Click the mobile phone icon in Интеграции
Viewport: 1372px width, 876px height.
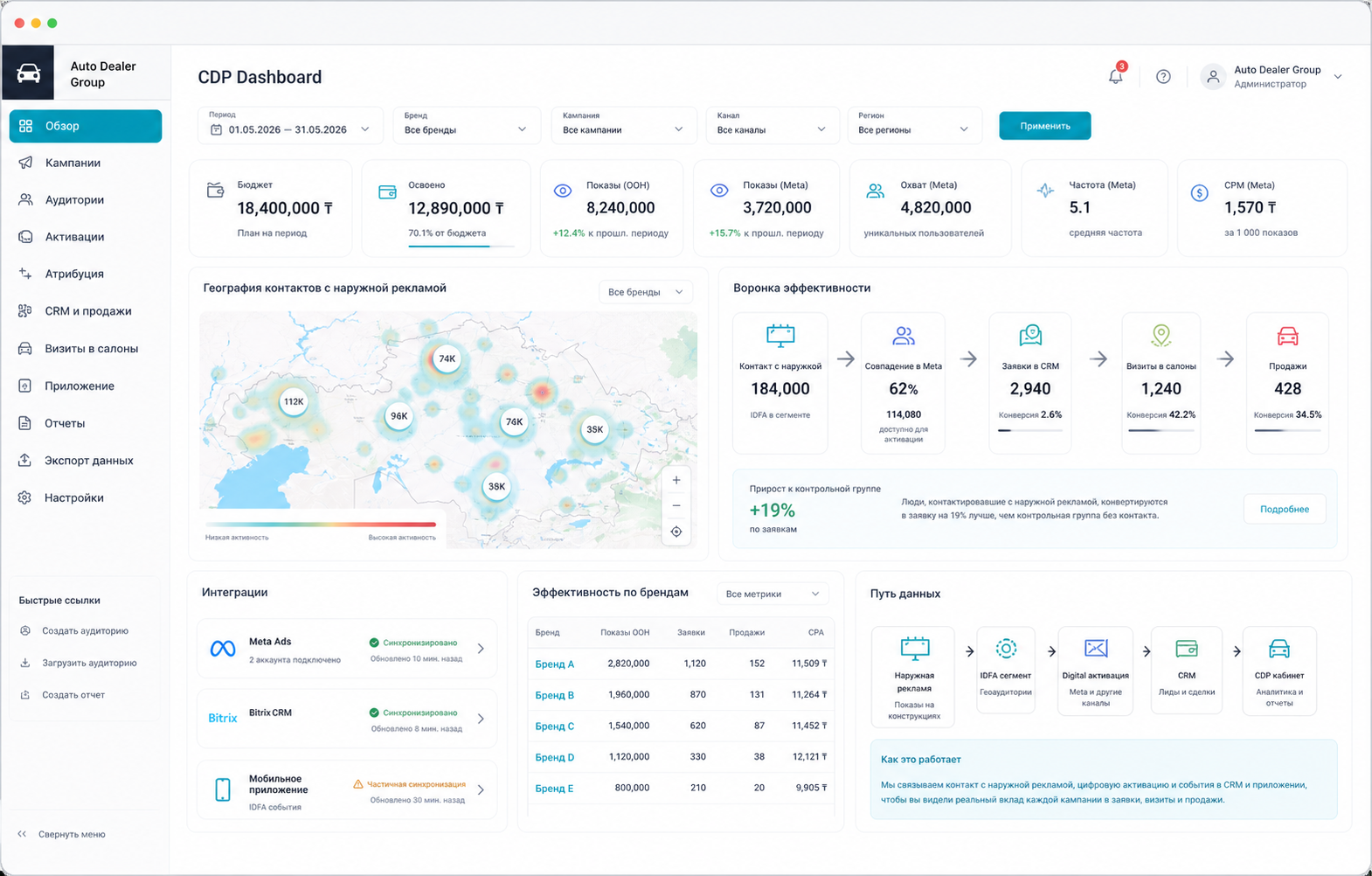click(x=223, y=789)
